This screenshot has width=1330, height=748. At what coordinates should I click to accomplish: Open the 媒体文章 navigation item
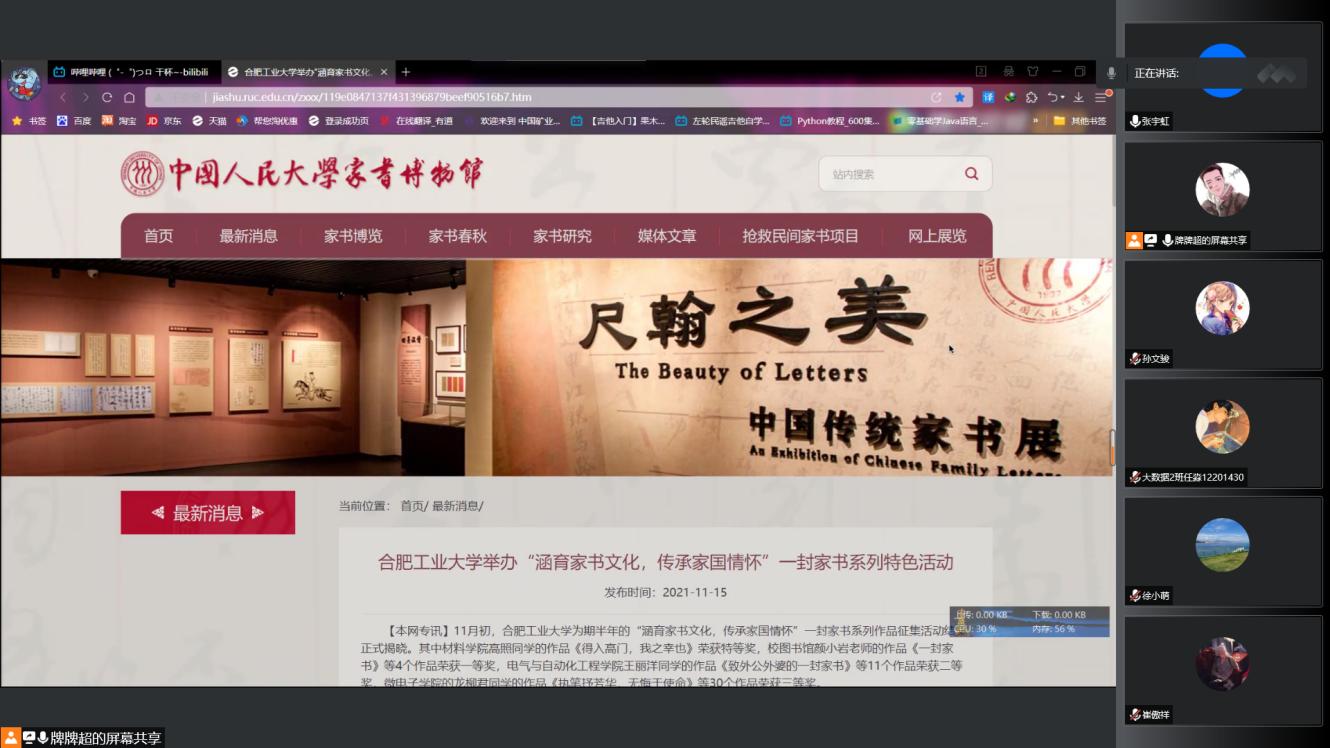(667, 236)
